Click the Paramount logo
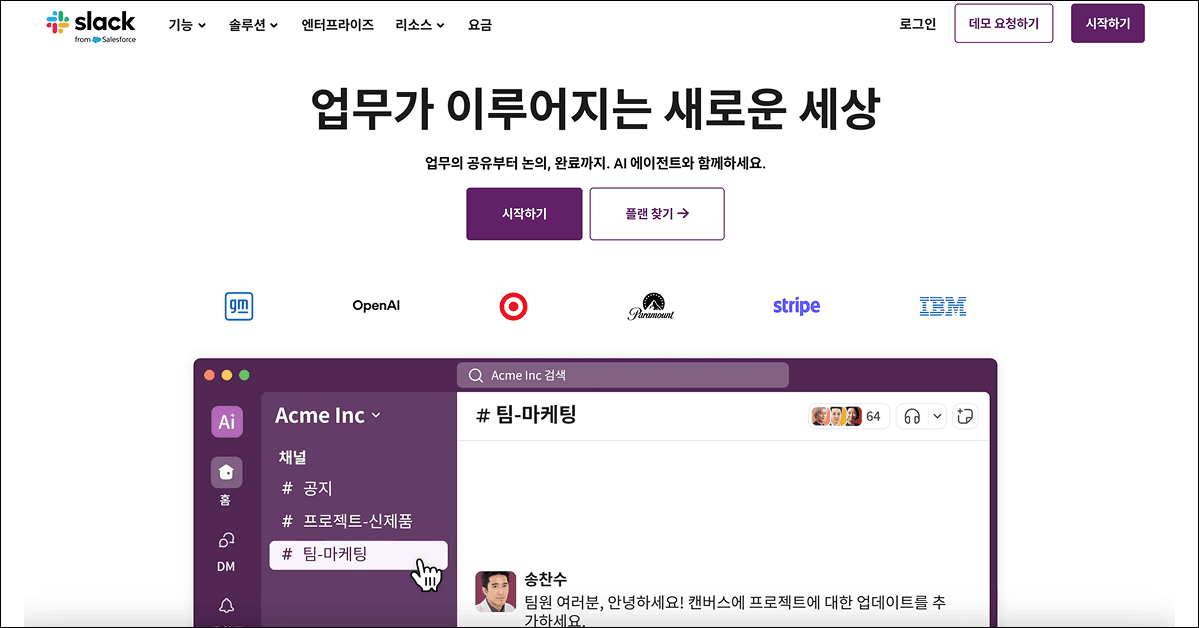The width and height of the screenshot is (1199, 628). click(651, 306)
